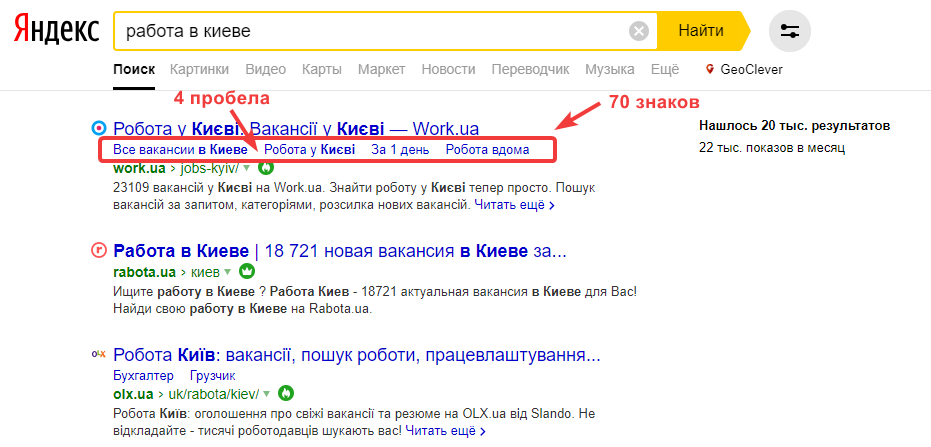Screen dimensions: 931x447
Task: Click inside the search query field
Action: point(370,31)
